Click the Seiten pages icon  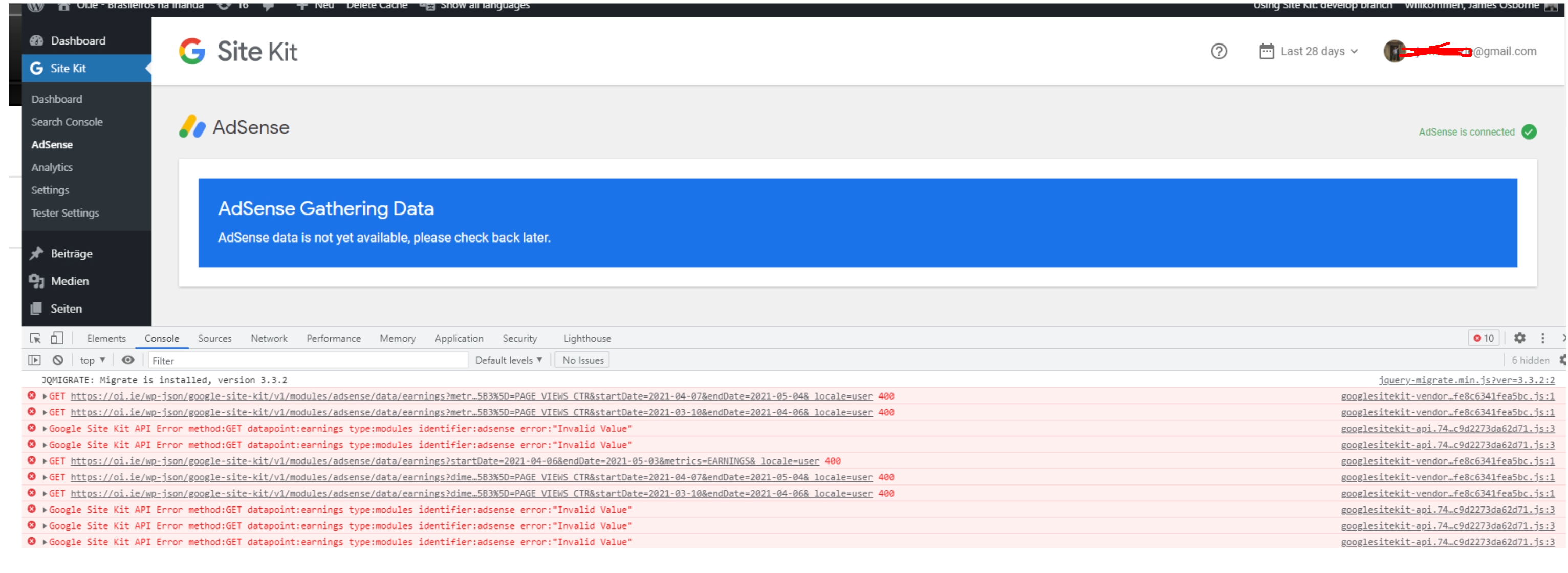coord(36,308)
